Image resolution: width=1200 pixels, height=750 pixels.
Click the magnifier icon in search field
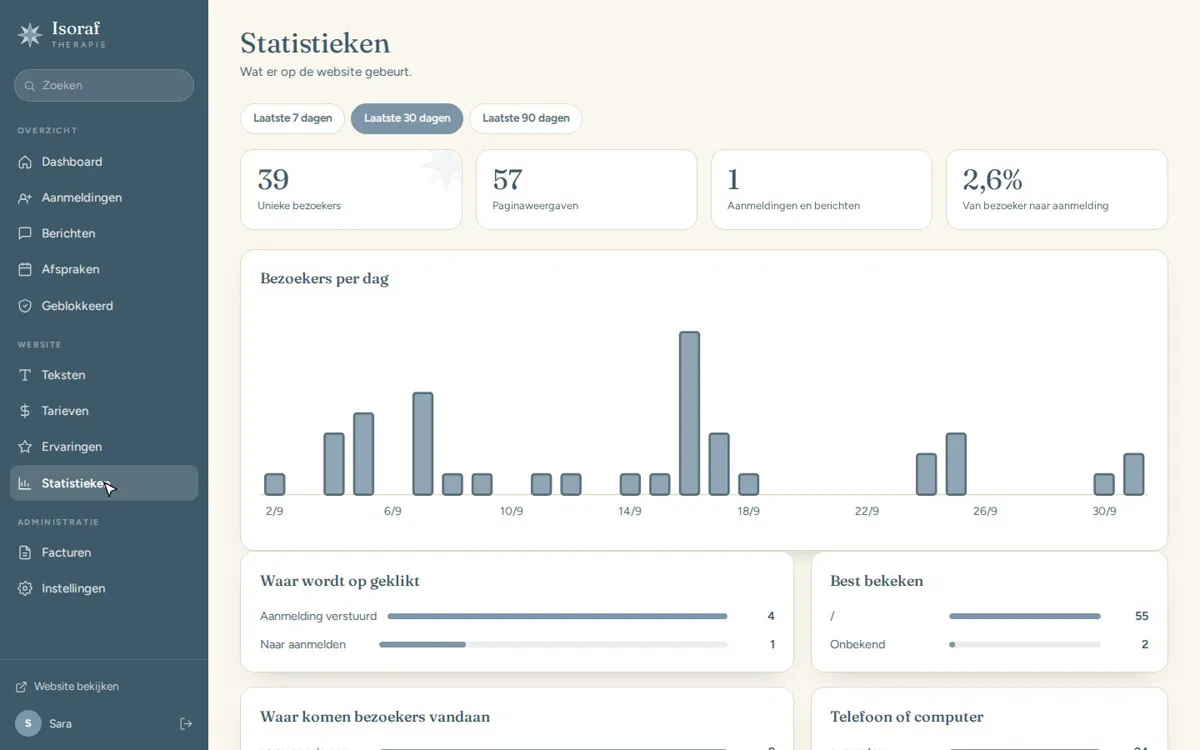tap(30, 86)
